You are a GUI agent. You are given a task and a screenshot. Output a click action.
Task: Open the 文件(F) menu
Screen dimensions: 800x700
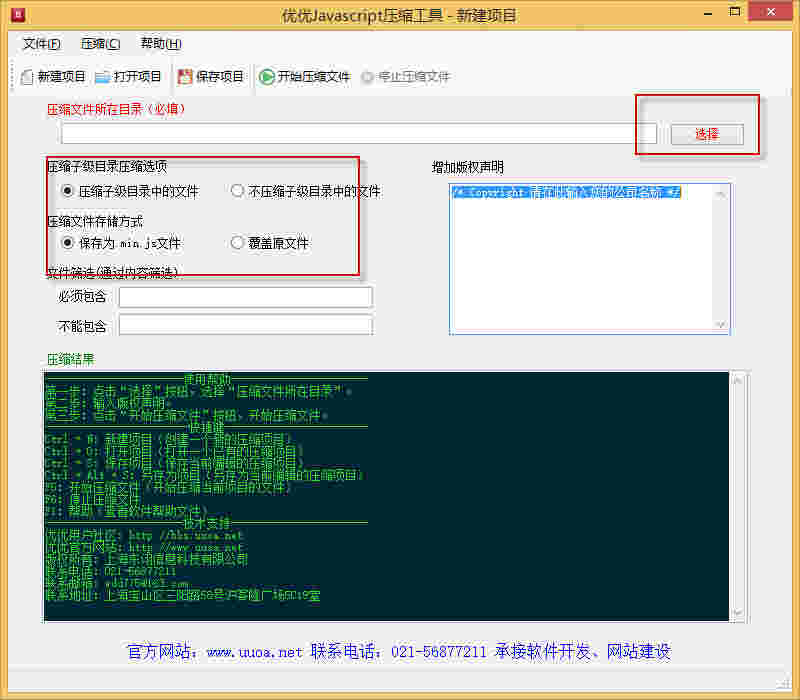[x=40, y=44]
